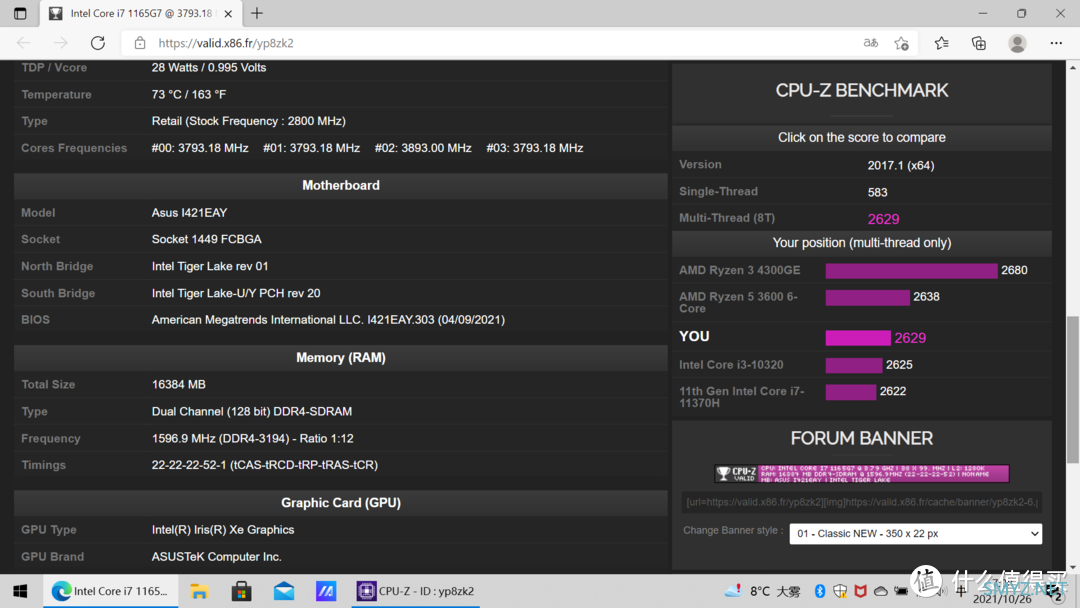Open the Favorites list
The image size is (1080, 608).
point(942,43)
